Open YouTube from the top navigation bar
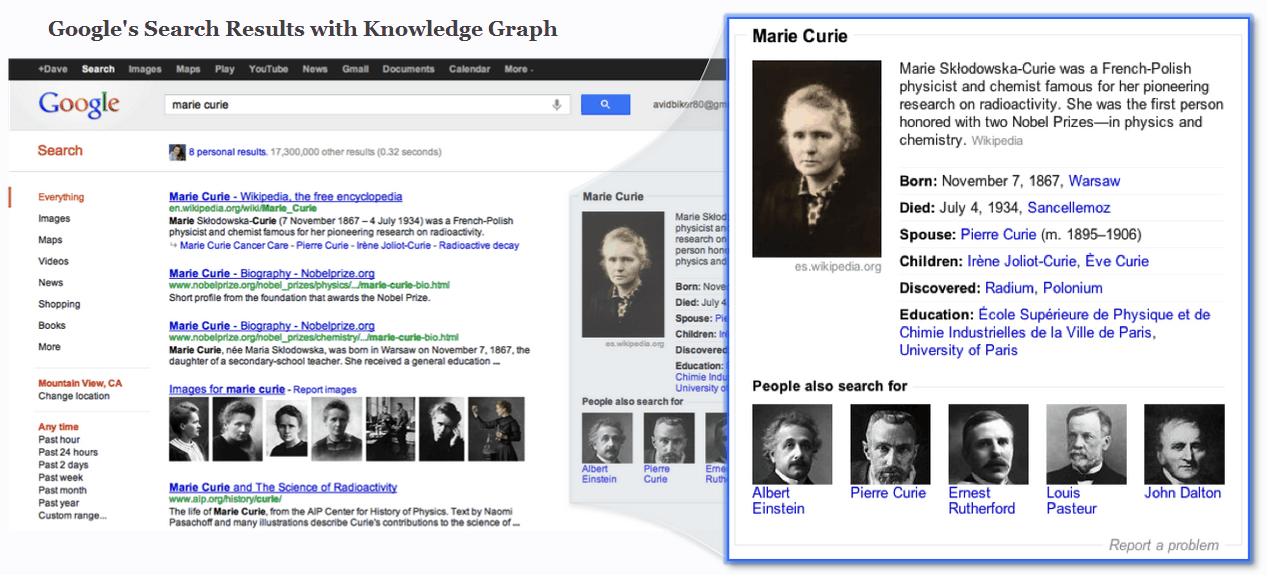 pos(268,69)
